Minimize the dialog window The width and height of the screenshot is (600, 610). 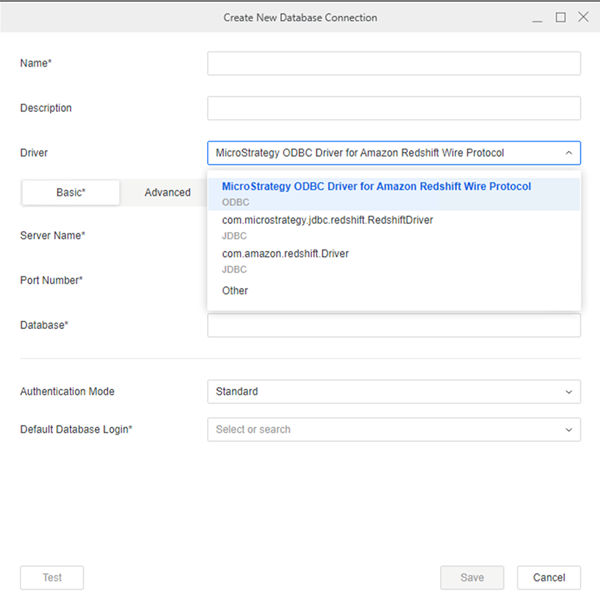pyautogui.click(x=537, y=18)
